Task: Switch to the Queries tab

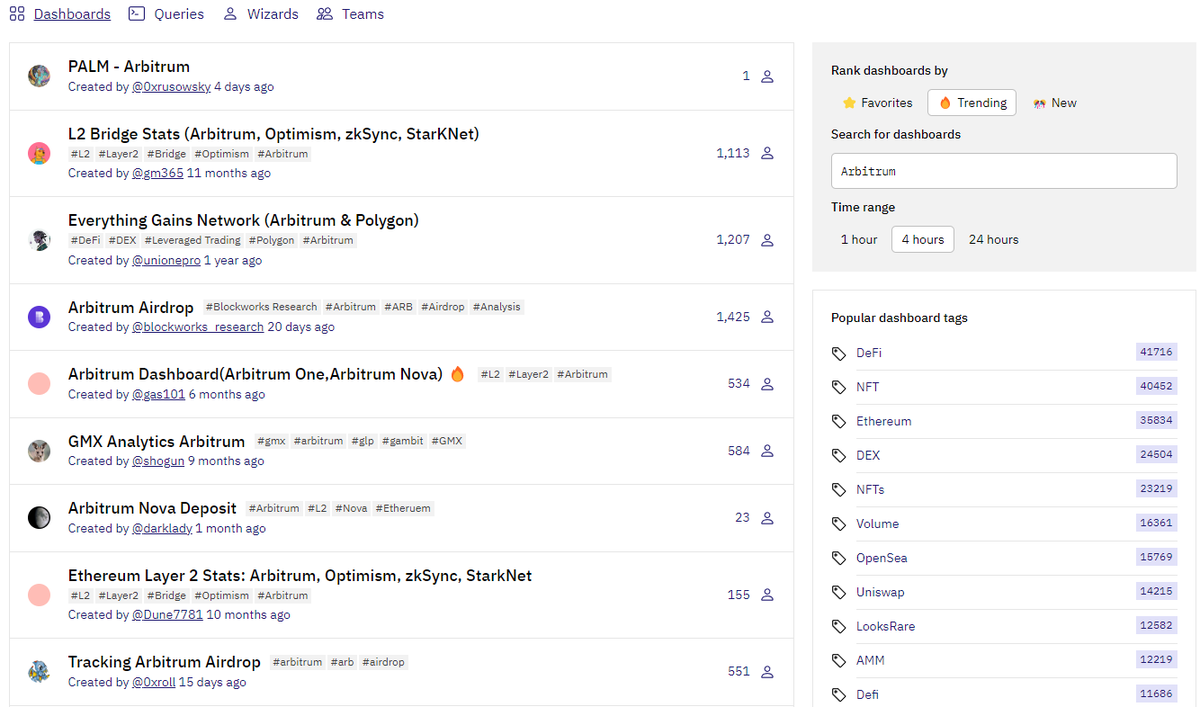Action: [x=179, y=14]
